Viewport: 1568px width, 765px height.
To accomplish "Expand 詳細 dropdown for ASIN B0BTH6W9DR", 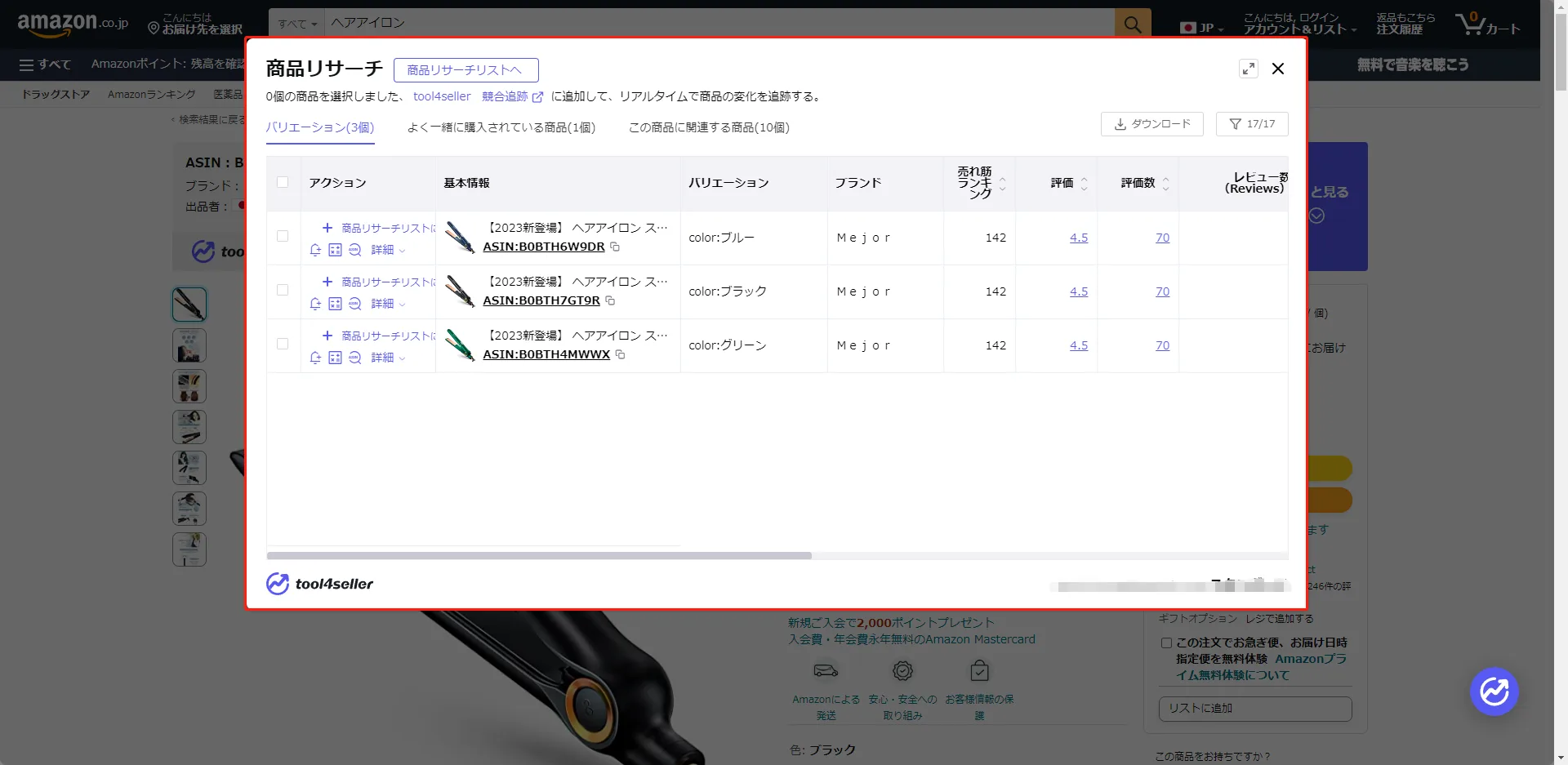I will 388,250.
